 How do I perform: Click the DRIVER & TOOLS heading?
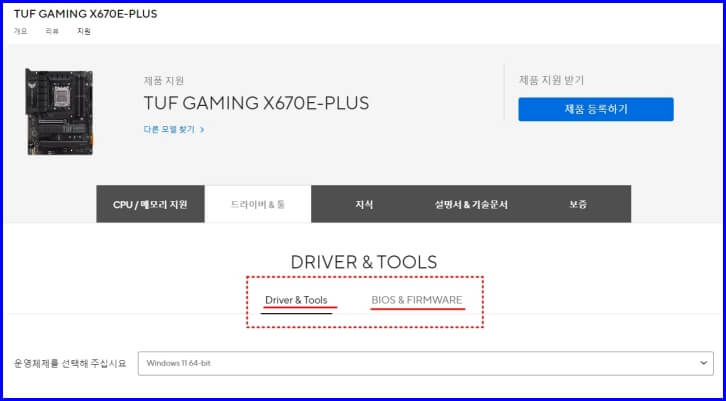point(363,262)
